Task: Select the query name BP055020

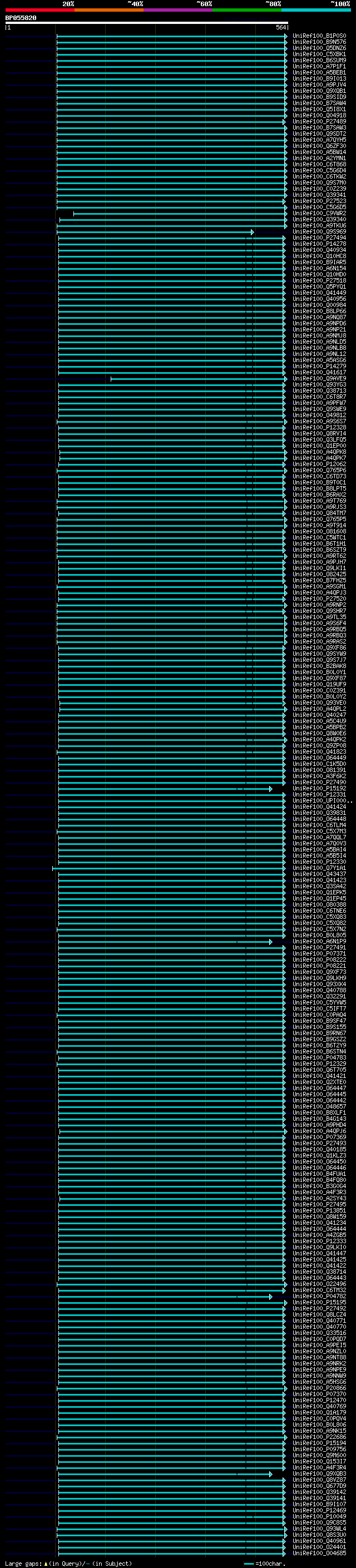Action: point(21,18)
